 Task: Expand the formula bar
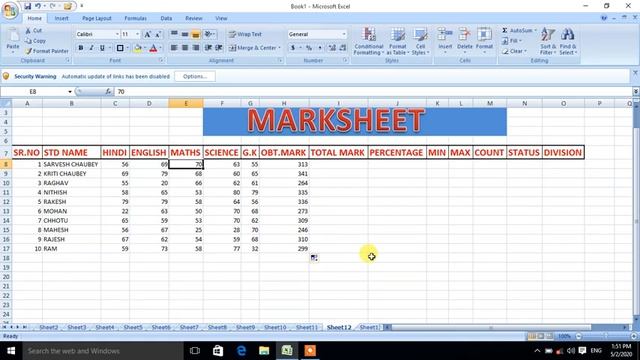636,92
